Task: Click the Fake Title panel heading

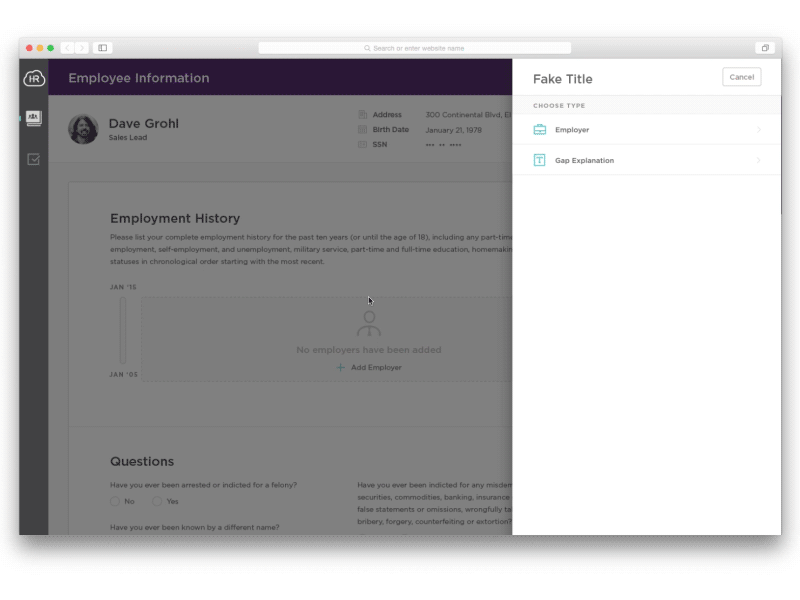Action: tap(562, 79)
